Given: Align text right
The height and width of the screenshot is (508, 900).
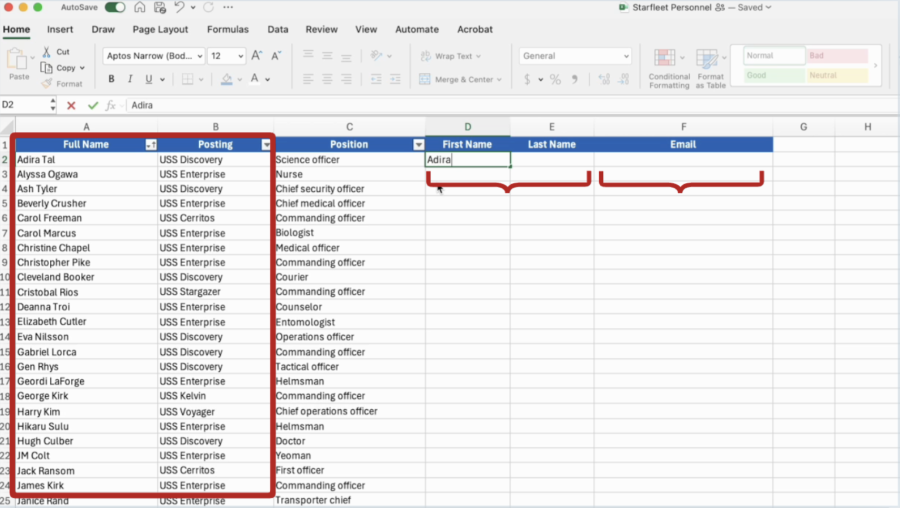Looking at the screenshot, I should 346,79.
